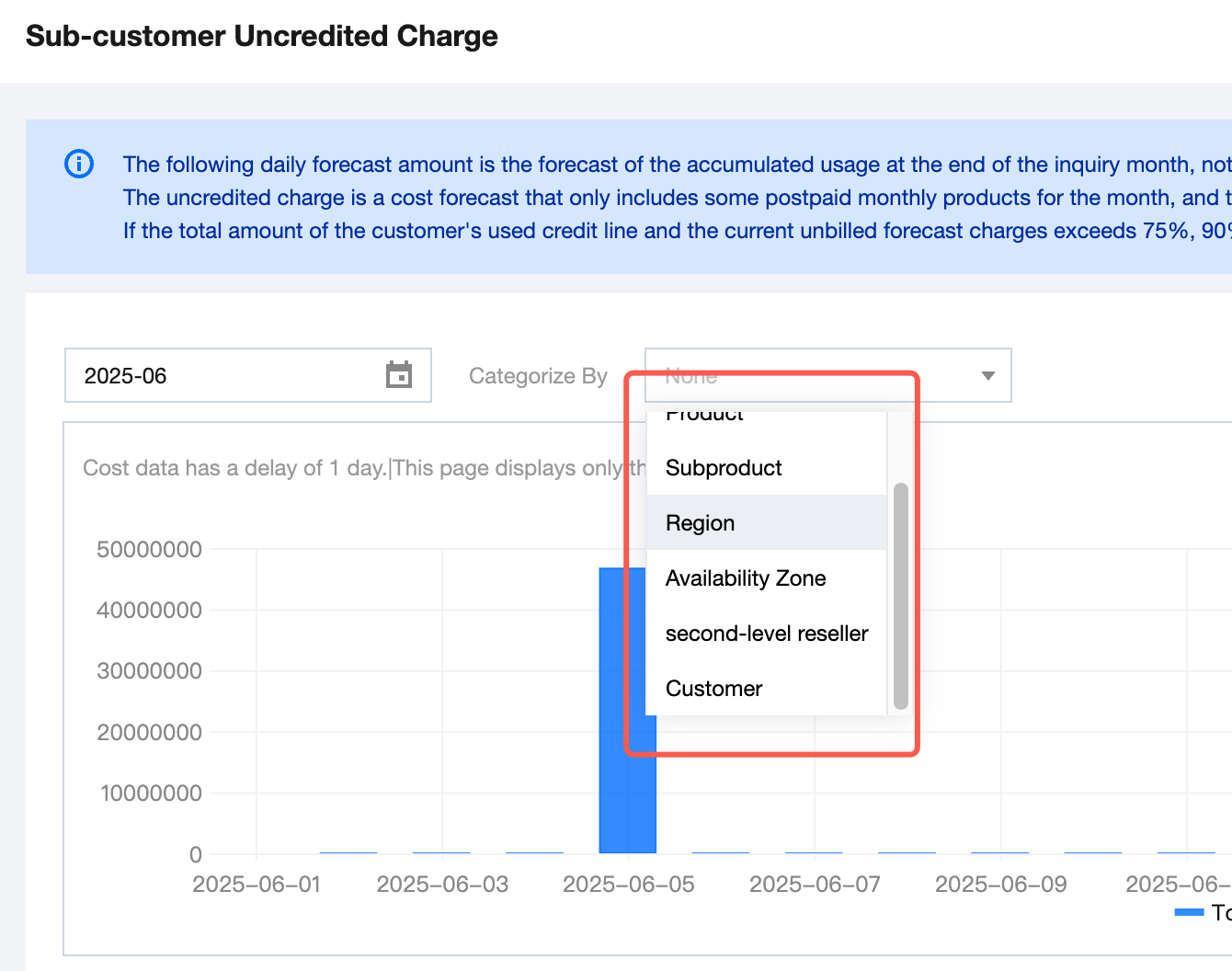Click the dropdown list scrollbar thumb
This screenshot has height=971, width=1232.
tap(900, 596)
